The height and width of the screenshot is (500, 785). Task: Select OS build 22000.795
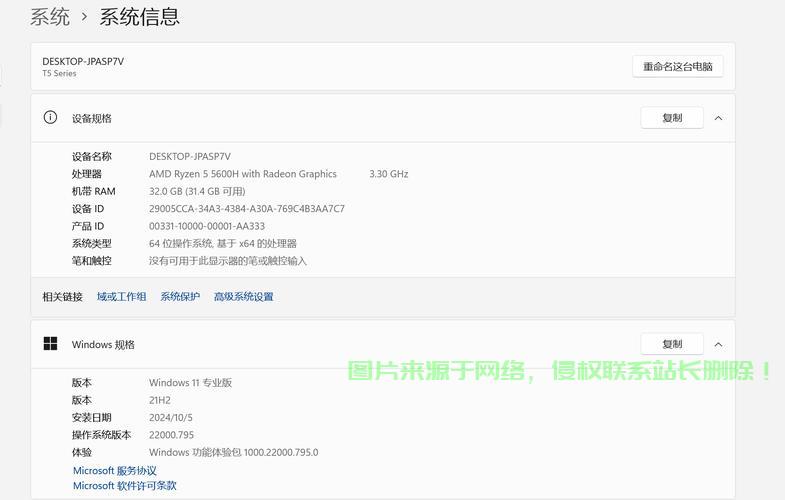pyautogui.click(x=171, y=435)
